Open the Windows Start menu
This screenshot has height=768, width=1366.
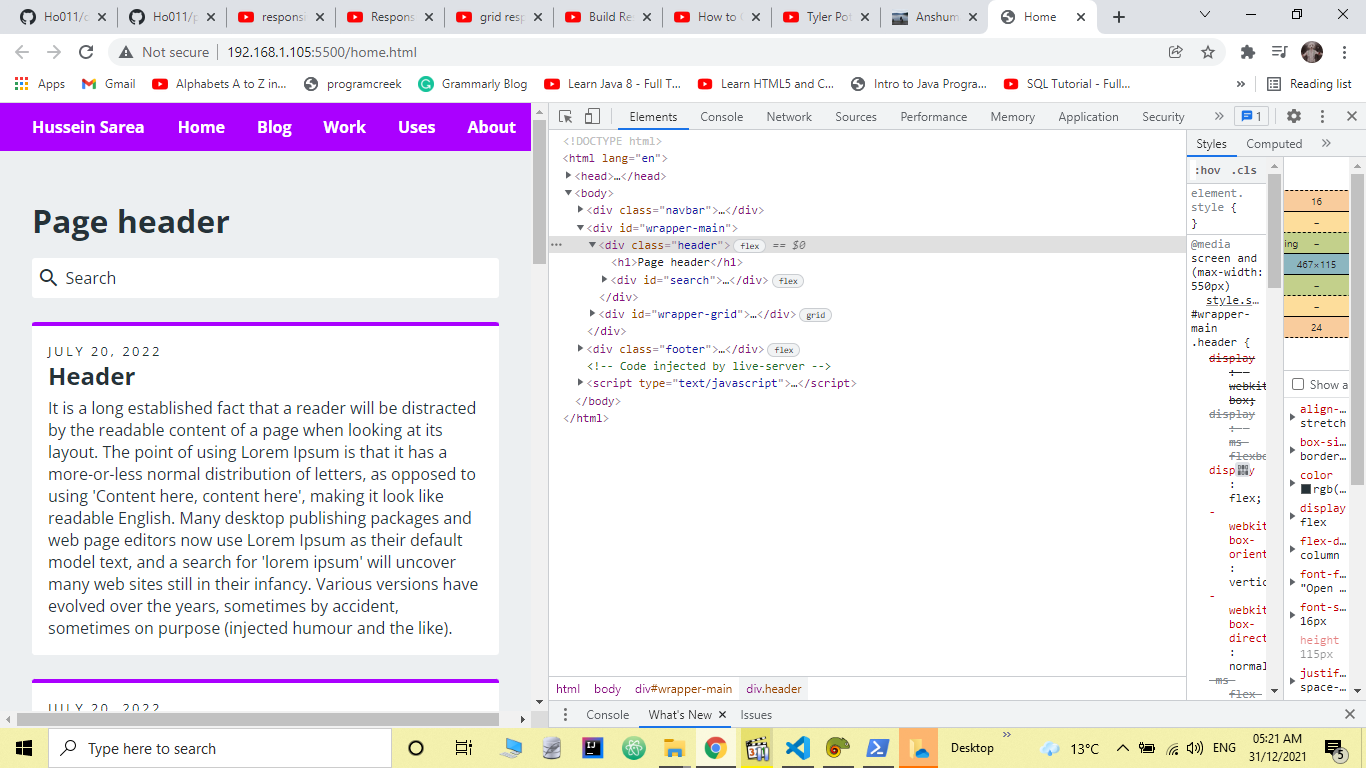pyautogui.click(x=24, y=748)
